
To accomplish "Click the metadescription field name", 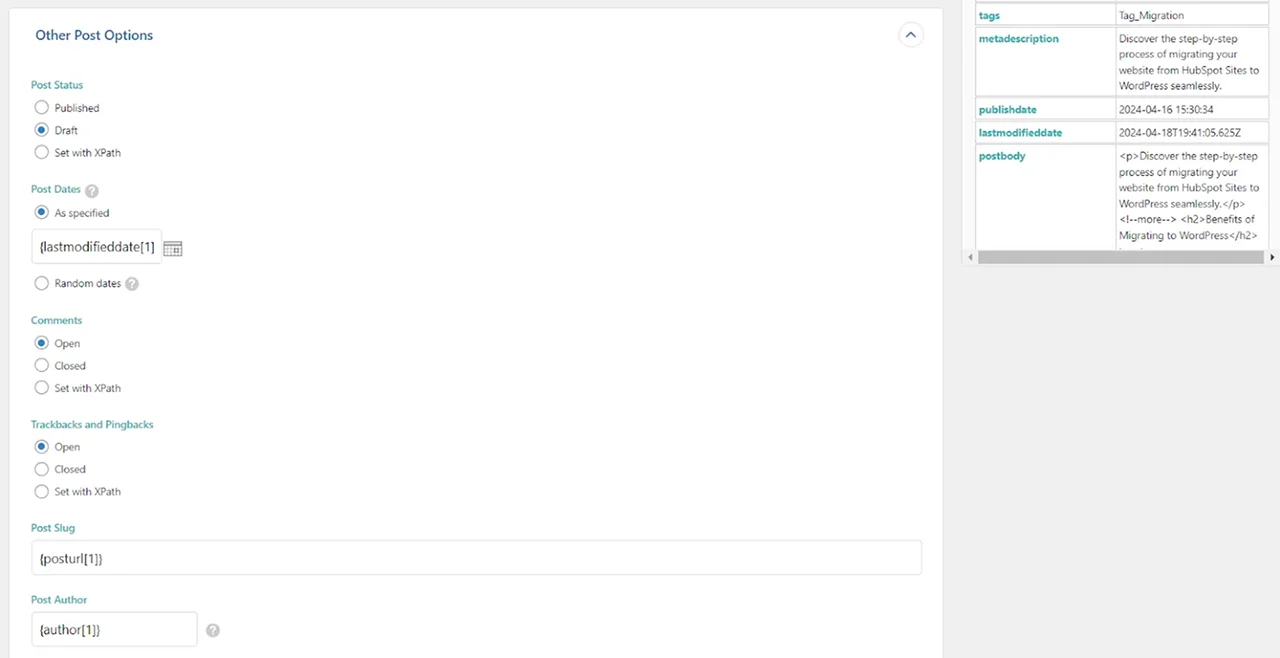I will click(1018, 39).
